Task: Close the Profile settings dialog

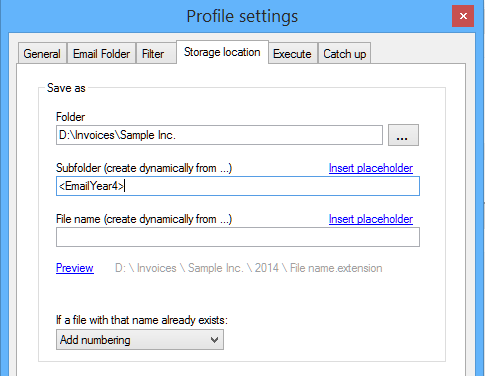Action: click(x=463, y=16)
